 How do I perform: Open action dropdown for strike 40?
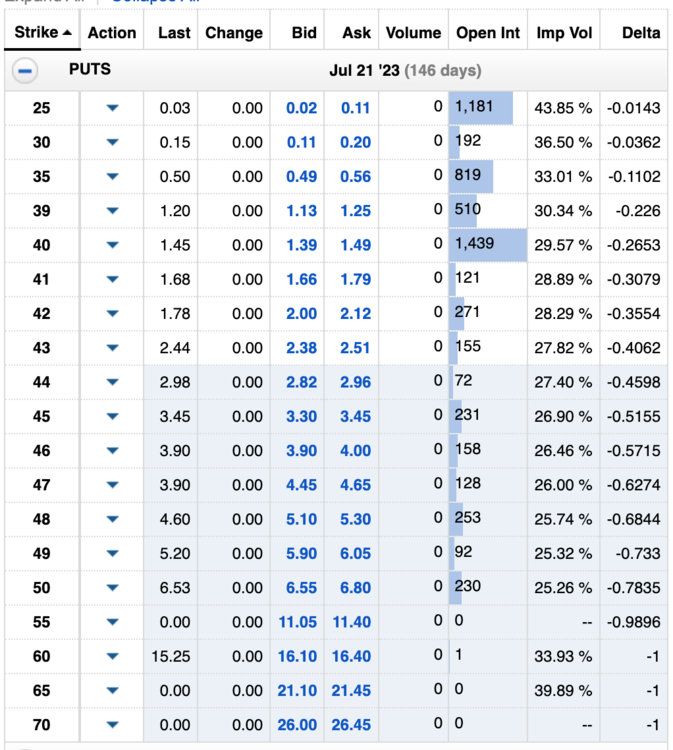[112, 245]
